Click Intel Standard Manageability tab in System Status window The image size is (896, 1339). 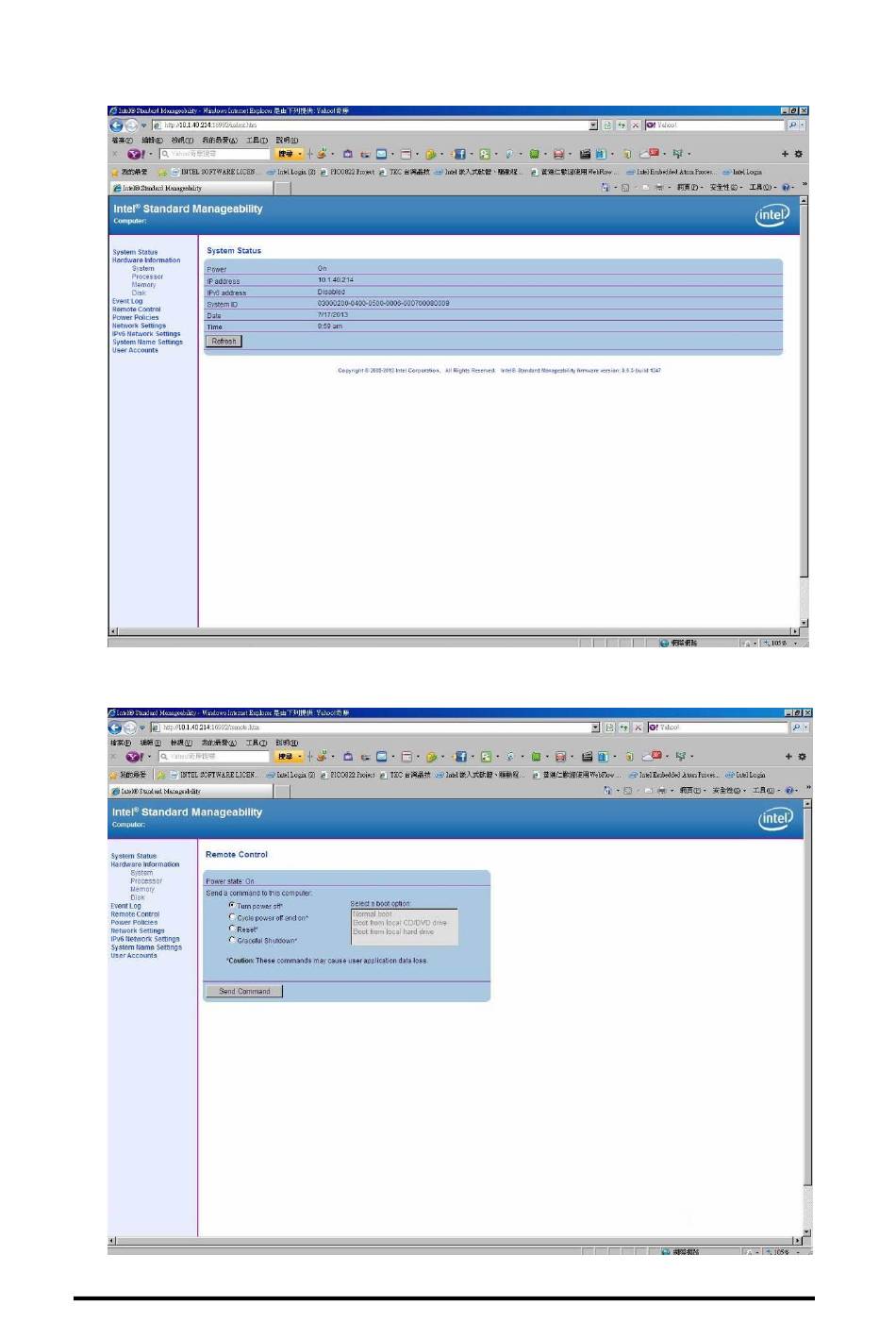coord(191,188)
